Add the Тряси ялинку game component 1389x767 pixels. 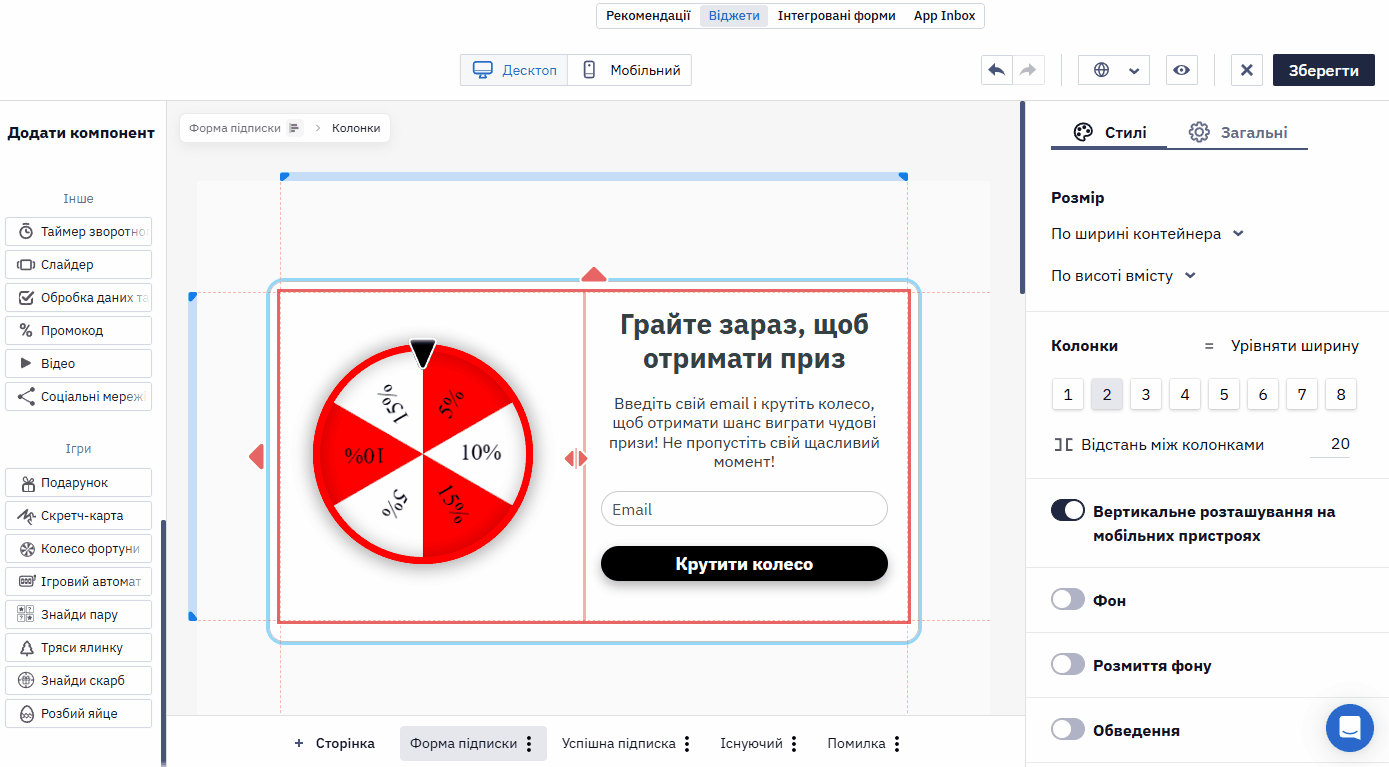pos(79,647)
